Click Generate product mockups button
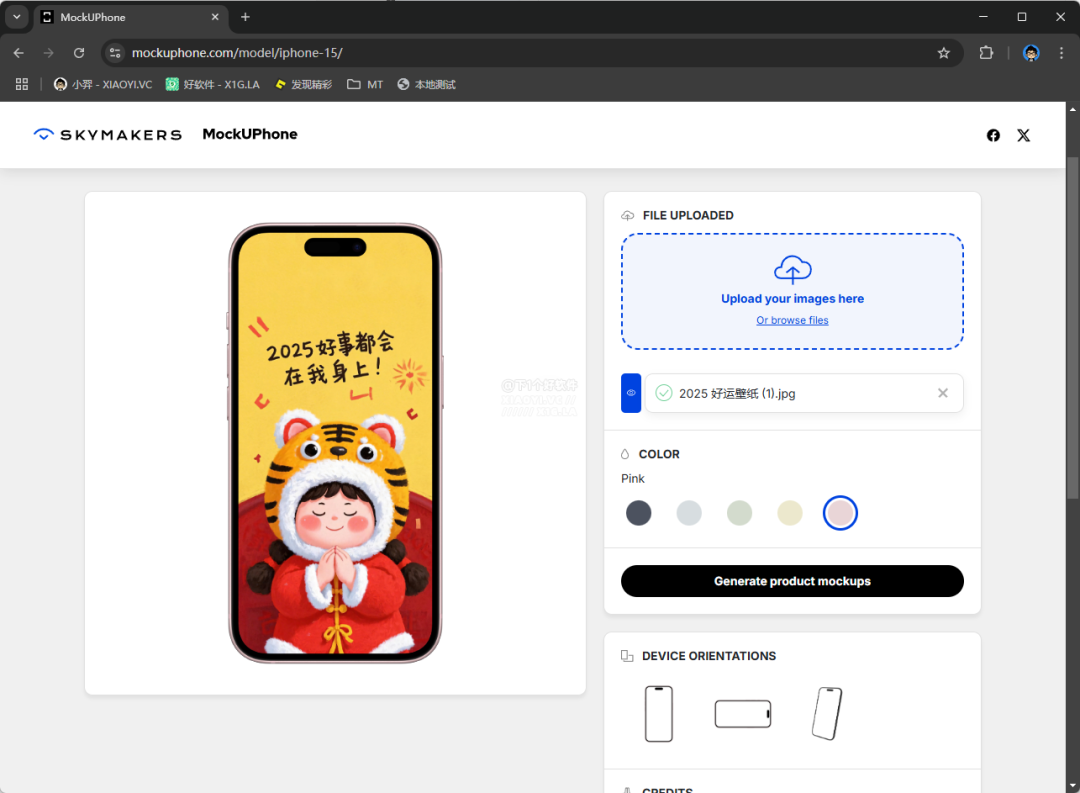Viewport: 1080px width, 793px height. coord(792,581)
